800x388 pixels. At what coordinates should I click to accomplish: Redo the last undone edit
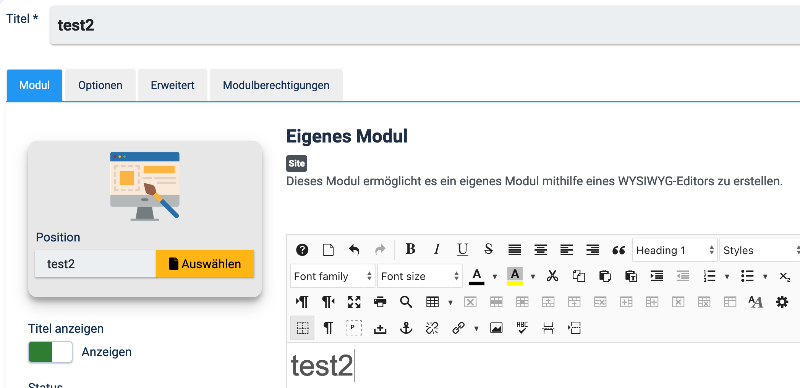pyautogui.click(x=380, y=250)
